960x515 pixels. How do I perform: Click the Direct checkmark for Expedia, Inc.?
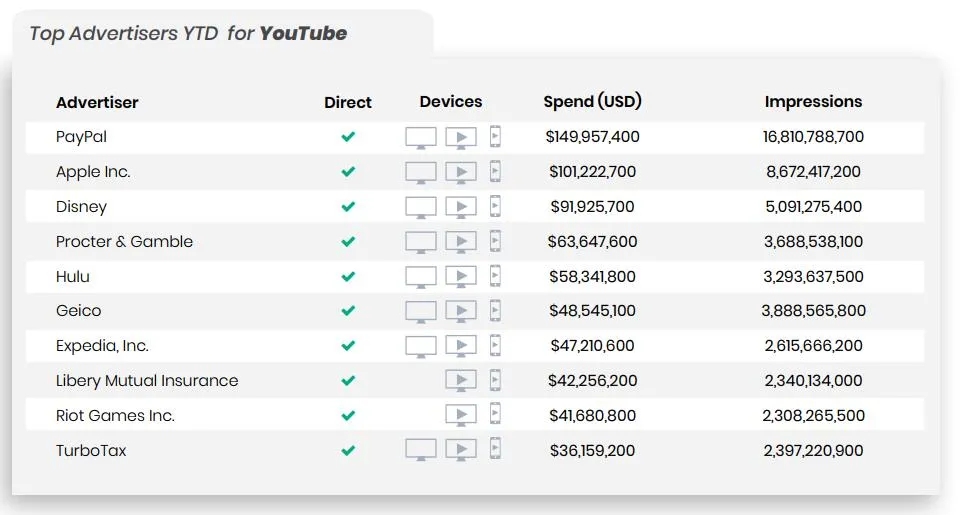tap(348, 346)
